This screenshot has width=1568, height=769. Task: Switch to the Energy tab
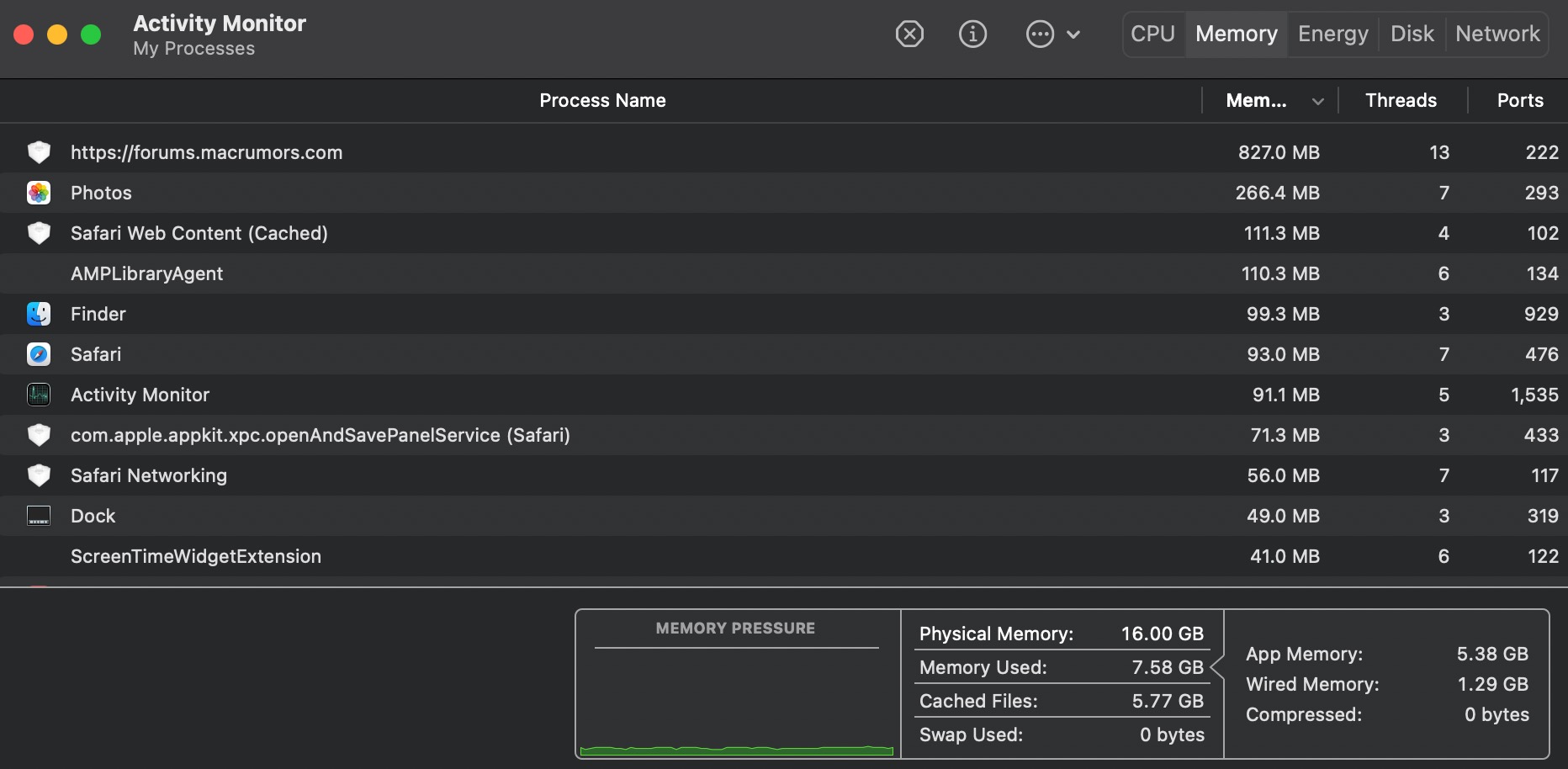(1332, 34)
